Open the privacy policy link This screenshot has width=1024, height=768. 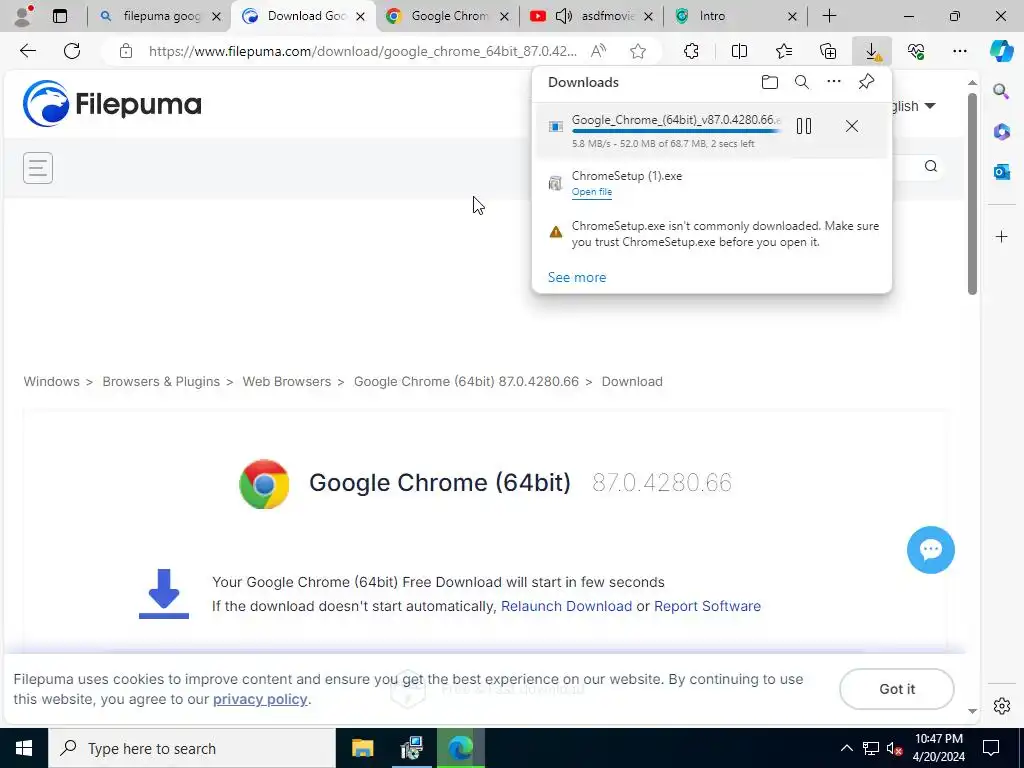click(x=260, y=699)
